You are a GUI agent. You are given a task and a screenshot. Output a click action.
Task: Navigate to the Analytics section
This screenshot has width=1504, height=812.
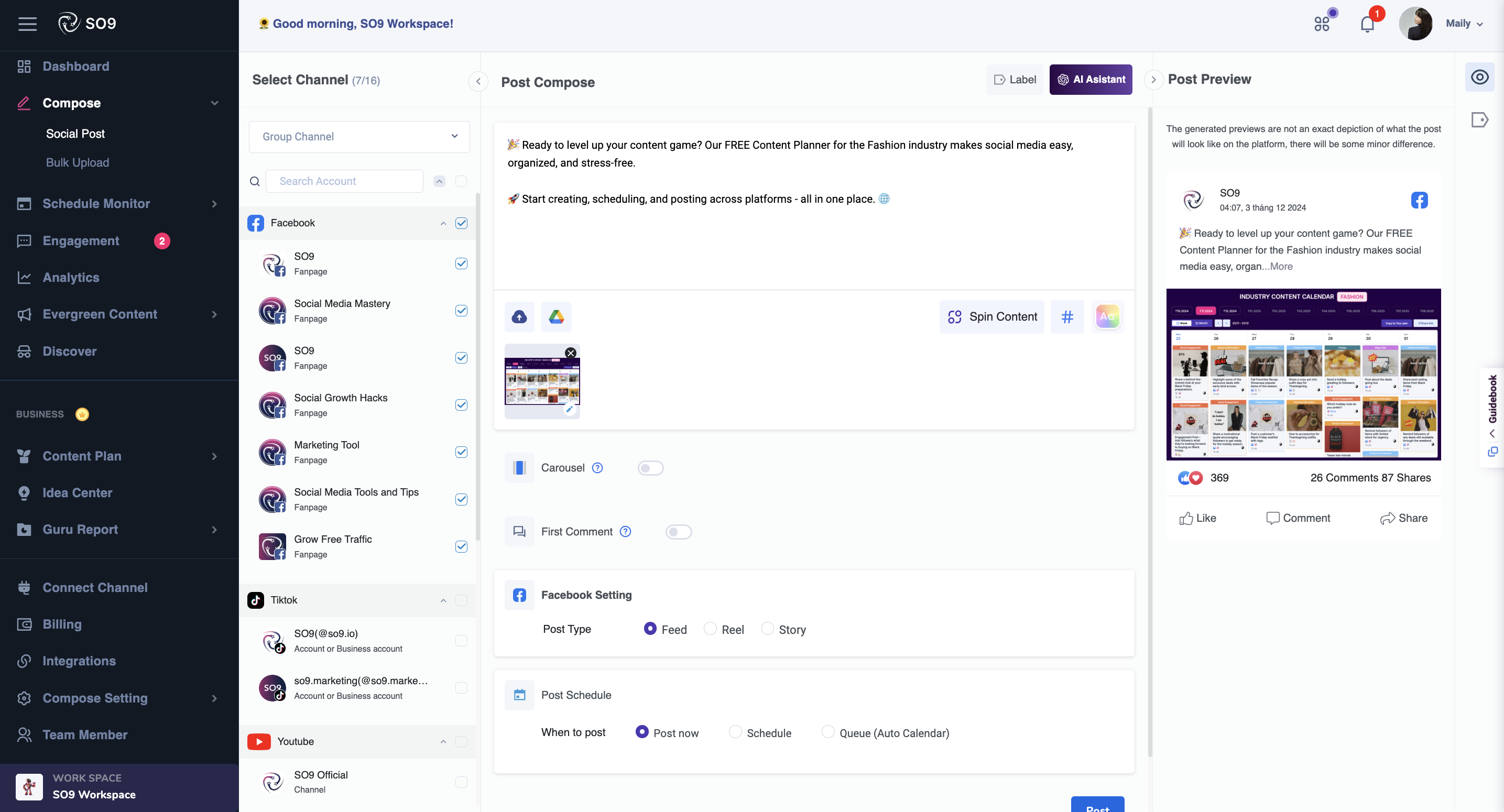(x=71, y=277)
